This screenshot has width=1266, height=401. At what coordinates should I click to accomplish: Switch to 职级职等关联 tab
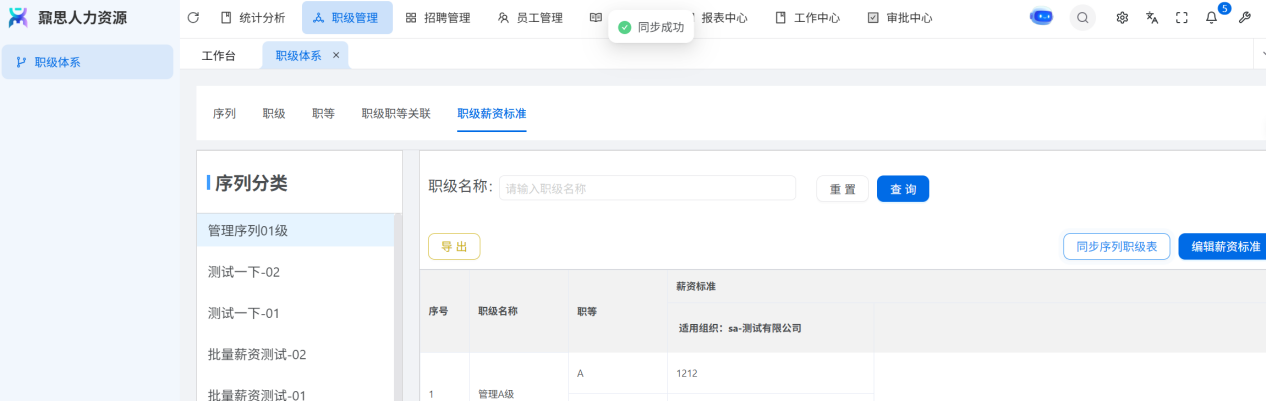[x=396, y=114]
